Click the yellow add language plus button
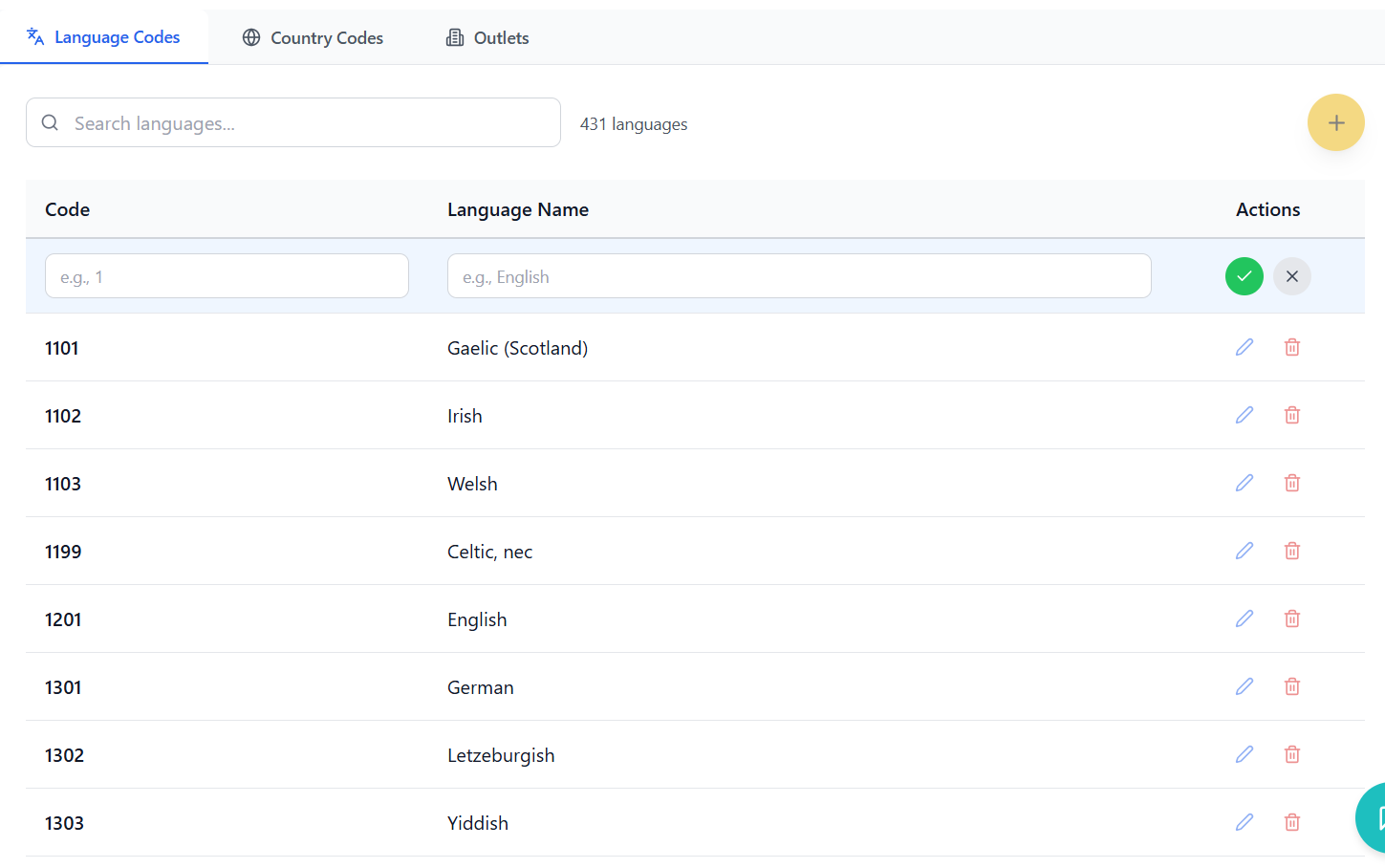Image resolution: width=1385 pixels, height=868 pixels. [1335, 122]
